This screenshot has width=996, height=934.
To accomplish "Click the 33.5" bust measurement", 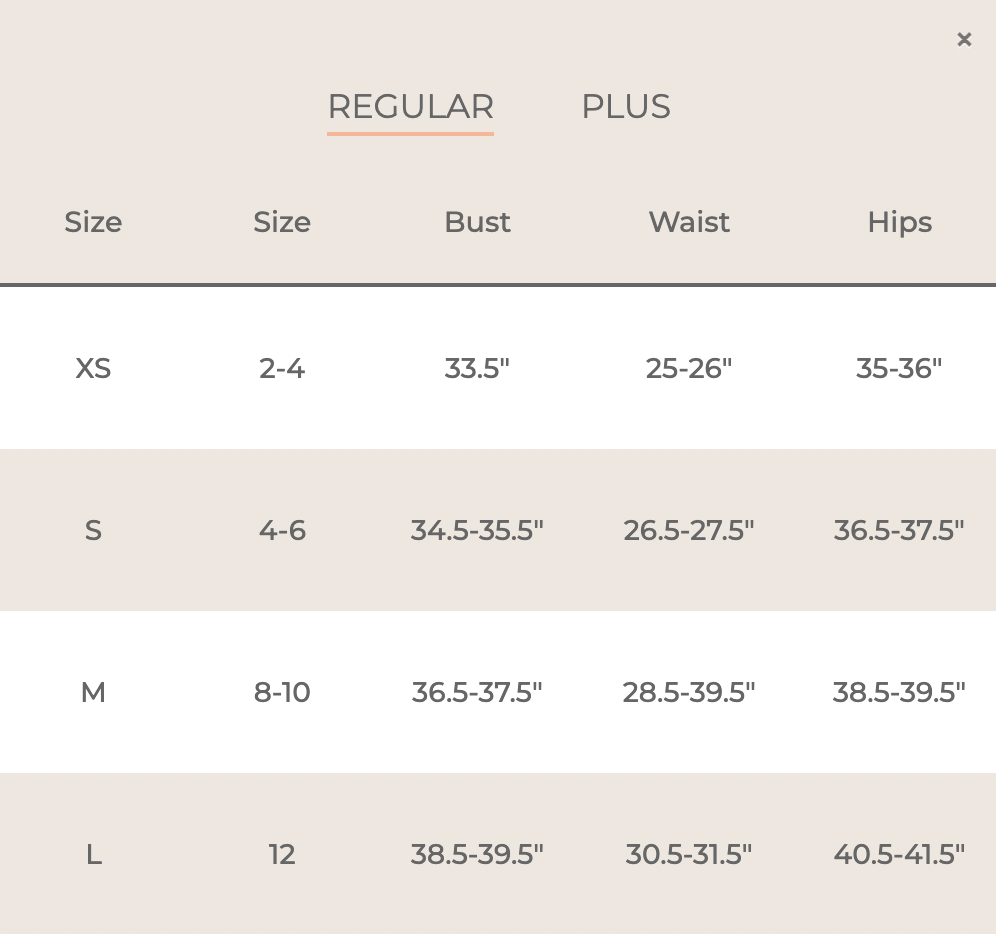I will (477, 369).
